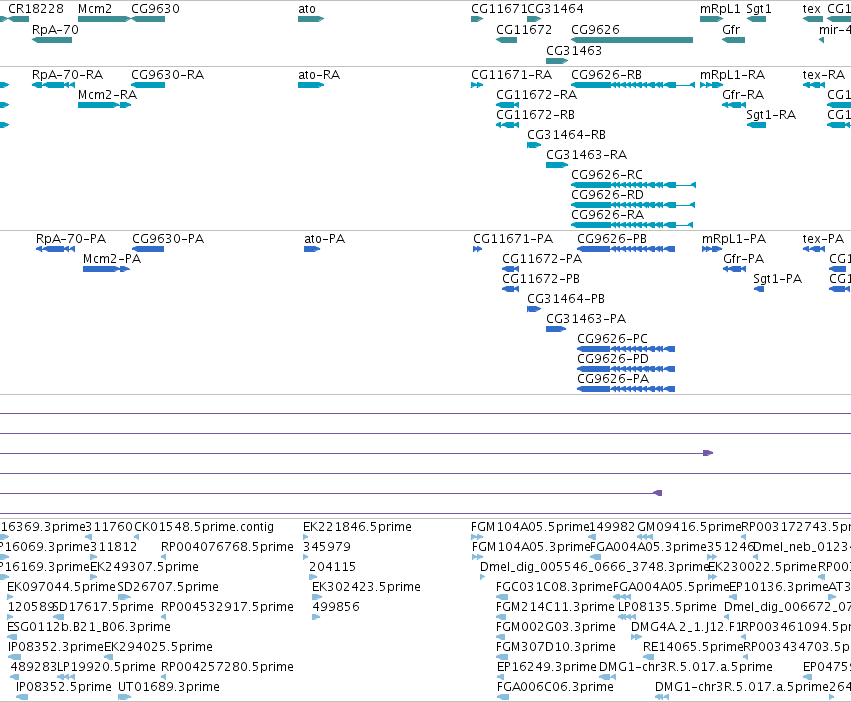Select the RpA-70-PA protein glyph
The height and width of the screenshot is (702, 851).
pyautogui.click(x=55, y=249)
